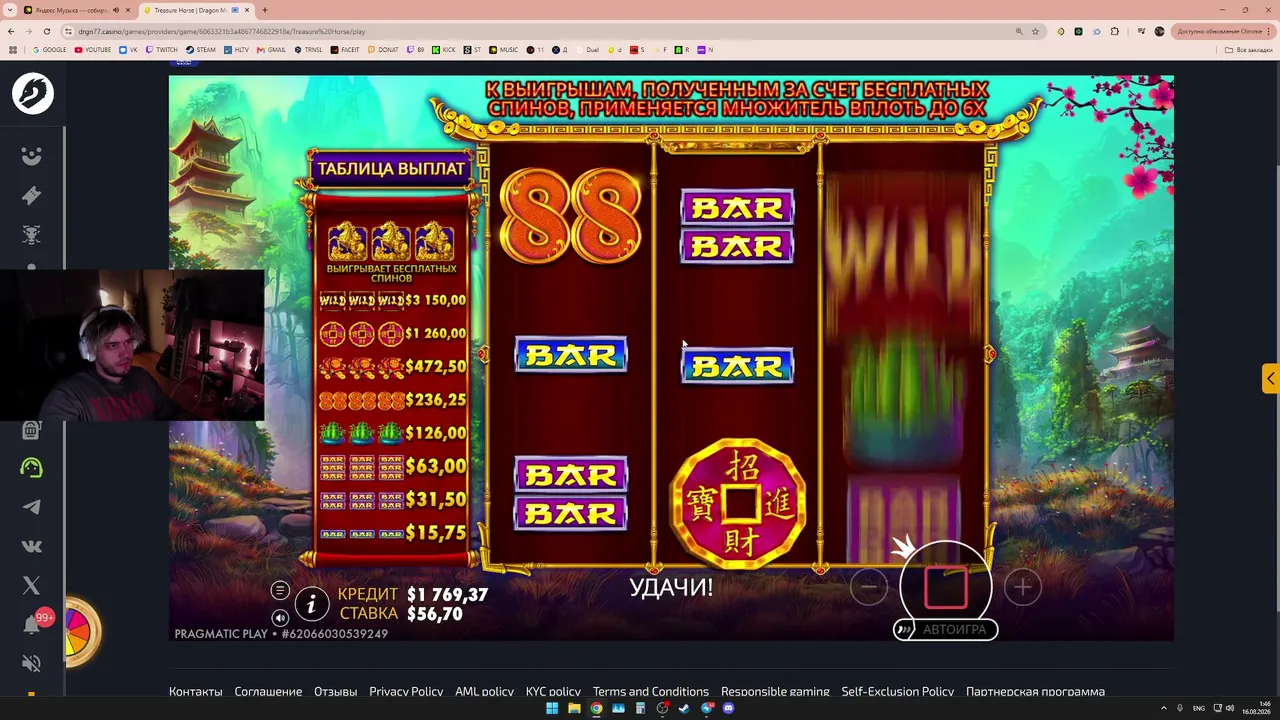Open the clock showing 1:46 in the tray
The height and width of the screenshot is (720, 1280).
(x=1257, y=708)
